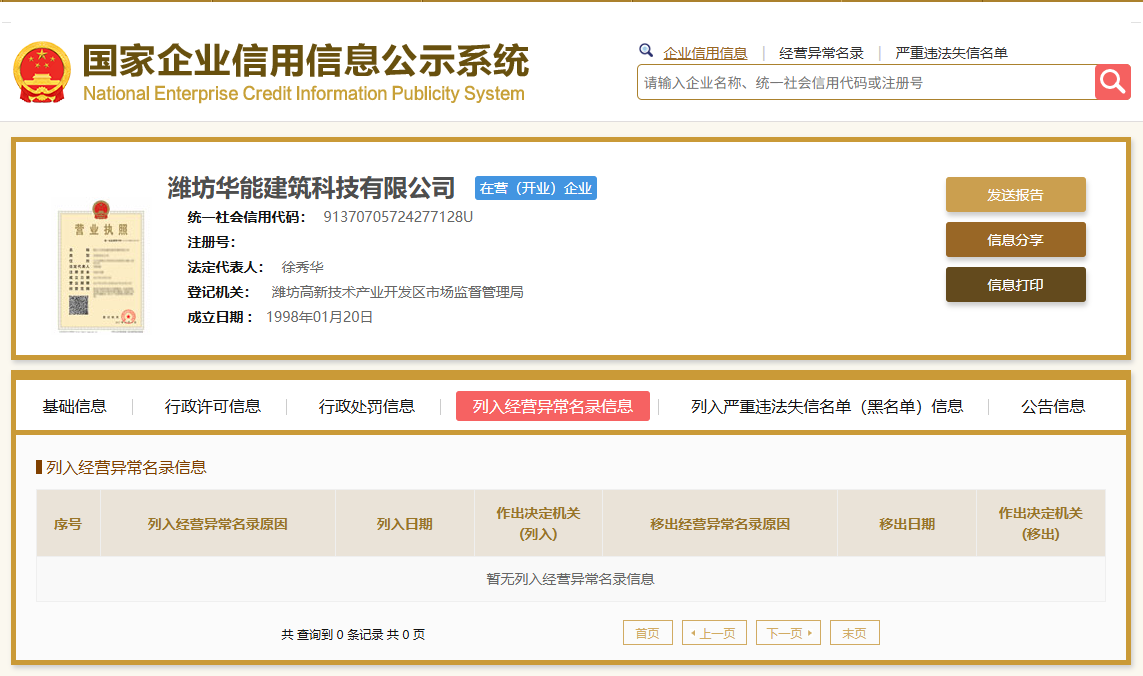Click the 发送报告 button

point(1015,195)
